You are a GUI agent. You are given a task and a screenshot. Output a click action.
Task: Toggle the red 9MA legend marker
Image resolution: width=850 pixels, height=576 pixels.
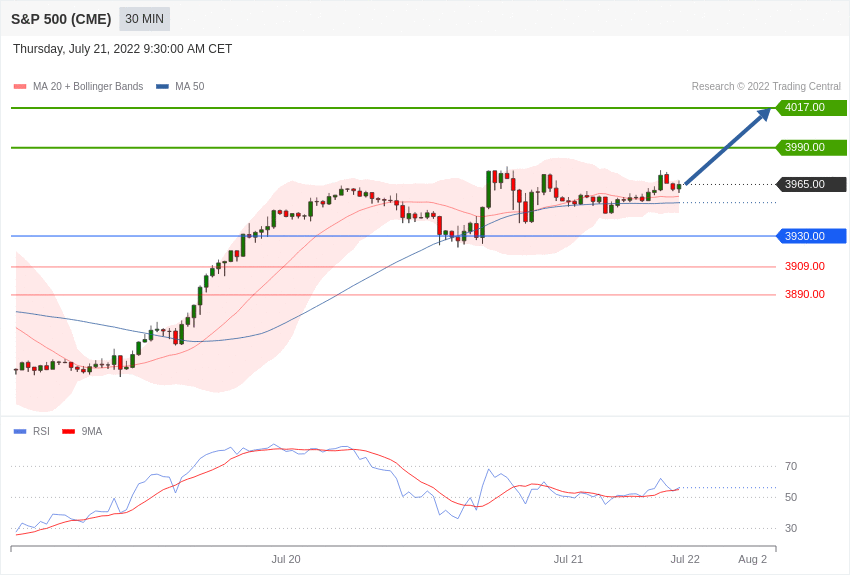tap(68, 432)
